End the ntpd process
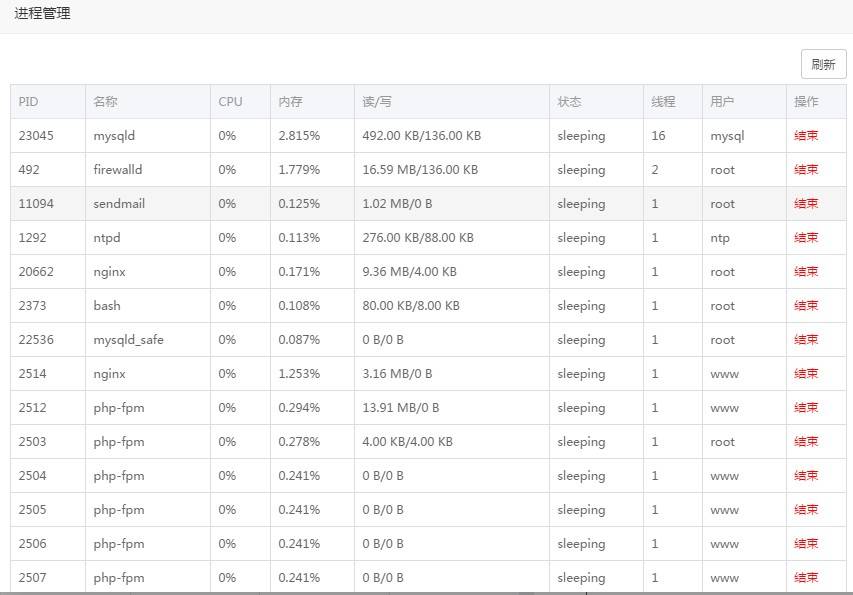The image size is (853, 595). pos(806,238)
